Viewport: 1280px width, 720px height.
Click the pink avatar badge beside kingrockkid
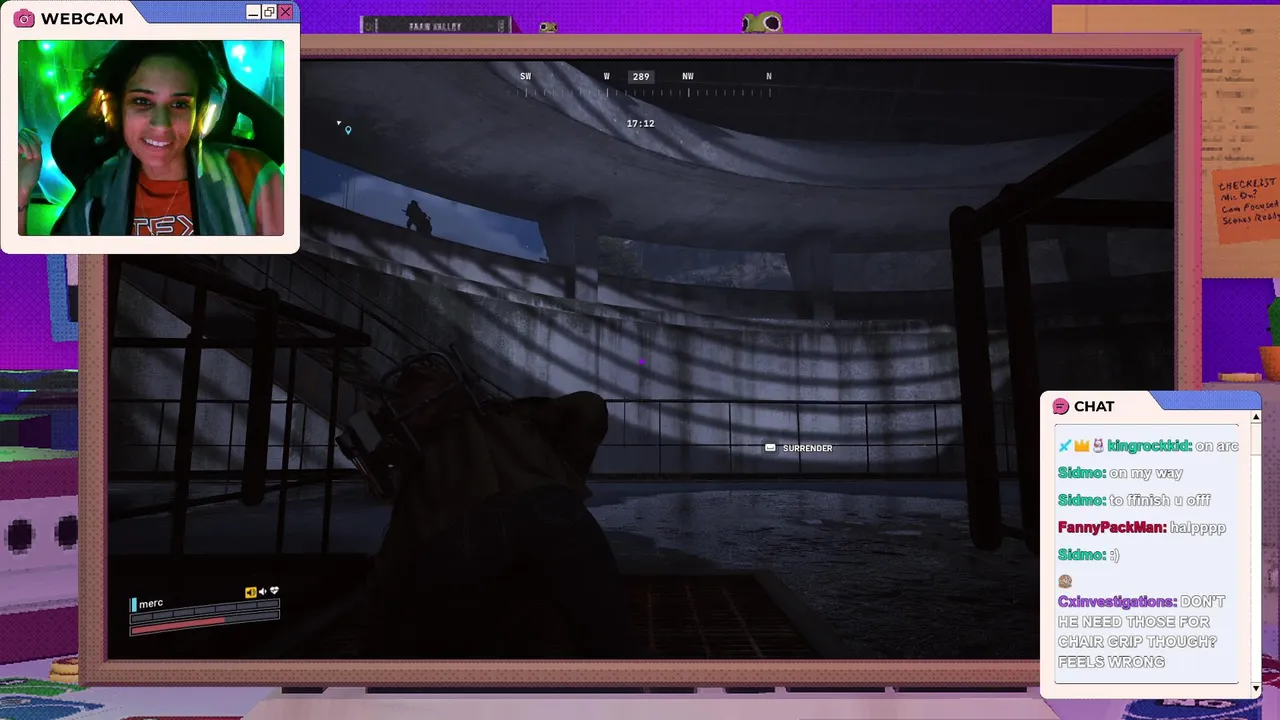coord(1097,446)
